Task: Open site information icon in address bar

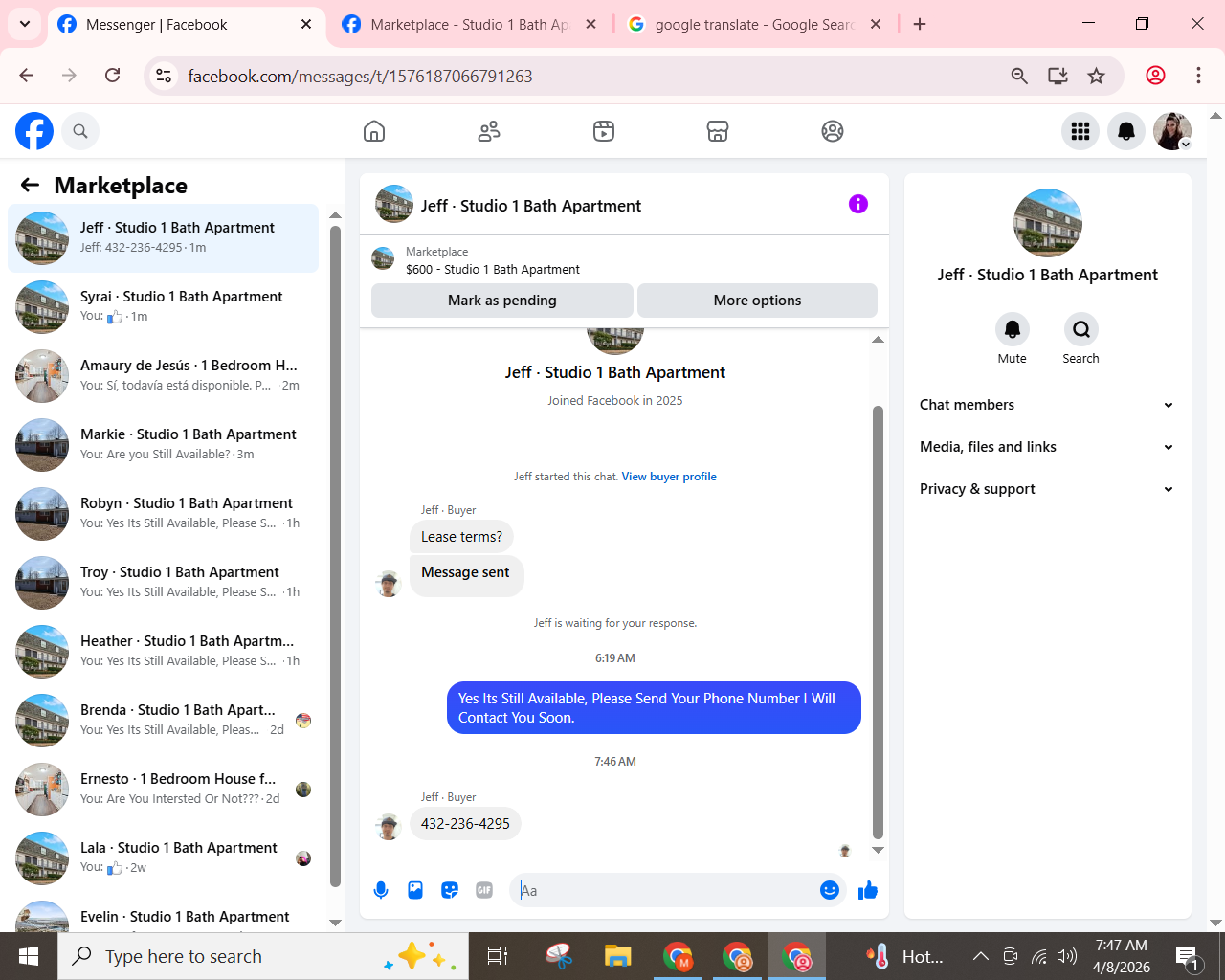Action: coord(164,76)
